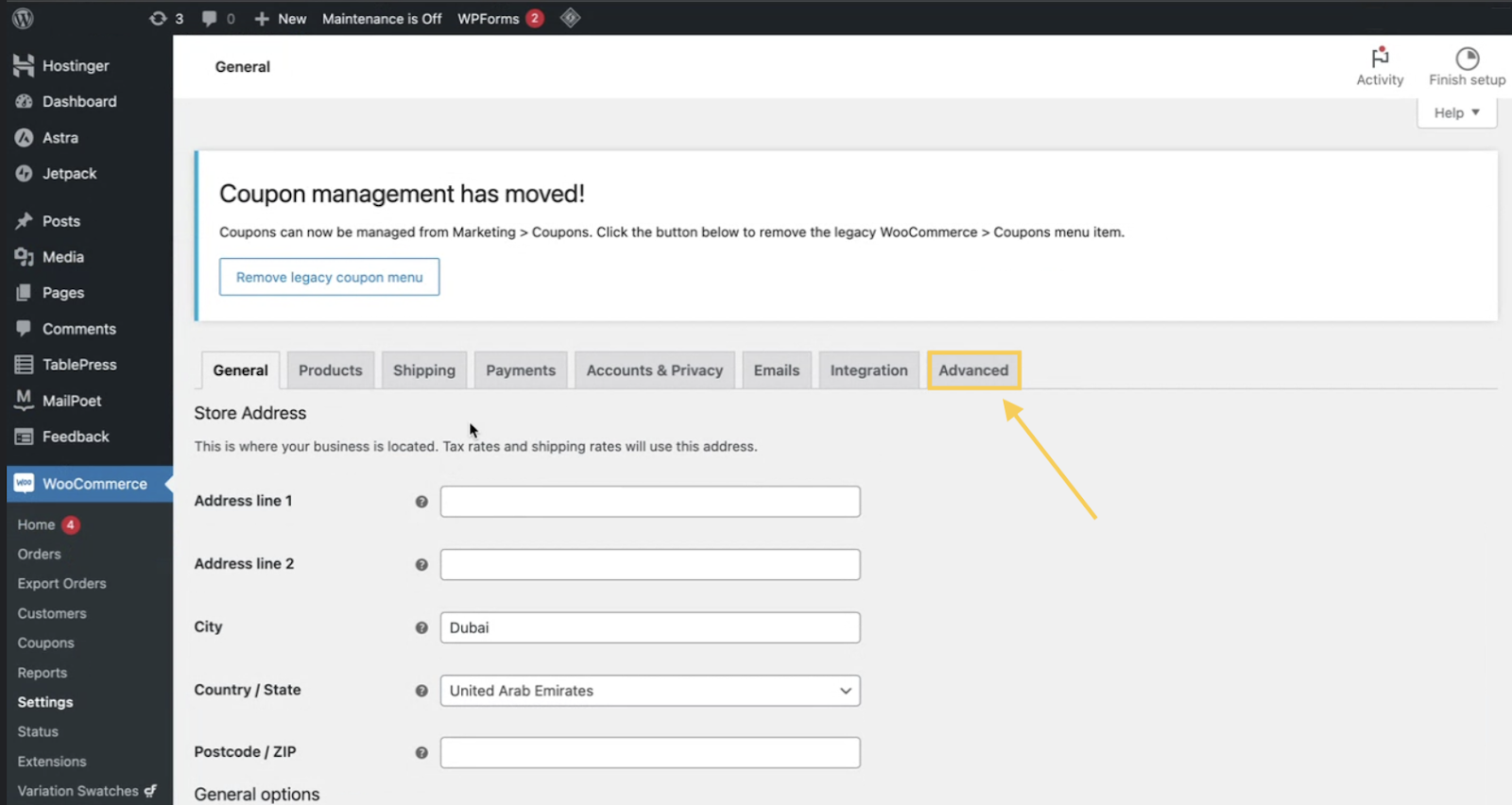This screenshot has width=1512, height=805.
Task: Open the Activity flag icon
Action: pyautogui.click(x=1380, y=59)
